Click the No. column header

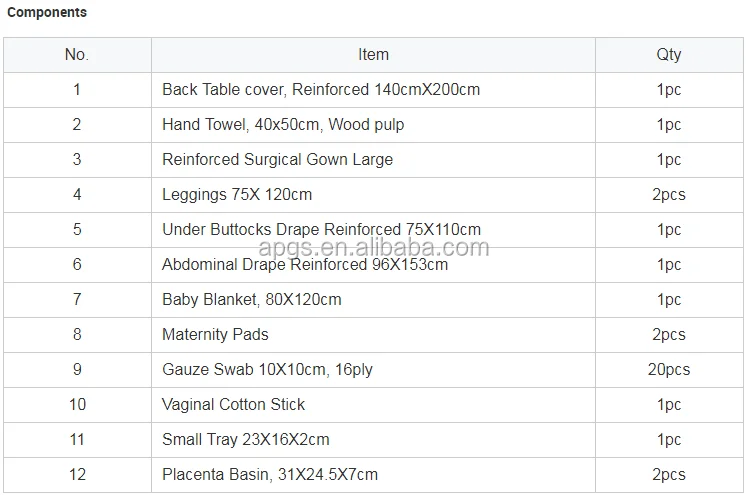click(77, 55)
